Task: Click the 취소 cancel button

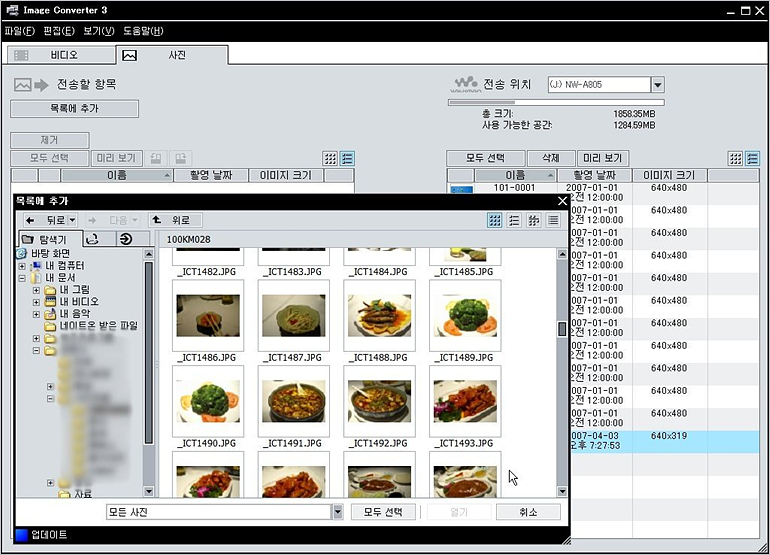Action: point(528,512)
